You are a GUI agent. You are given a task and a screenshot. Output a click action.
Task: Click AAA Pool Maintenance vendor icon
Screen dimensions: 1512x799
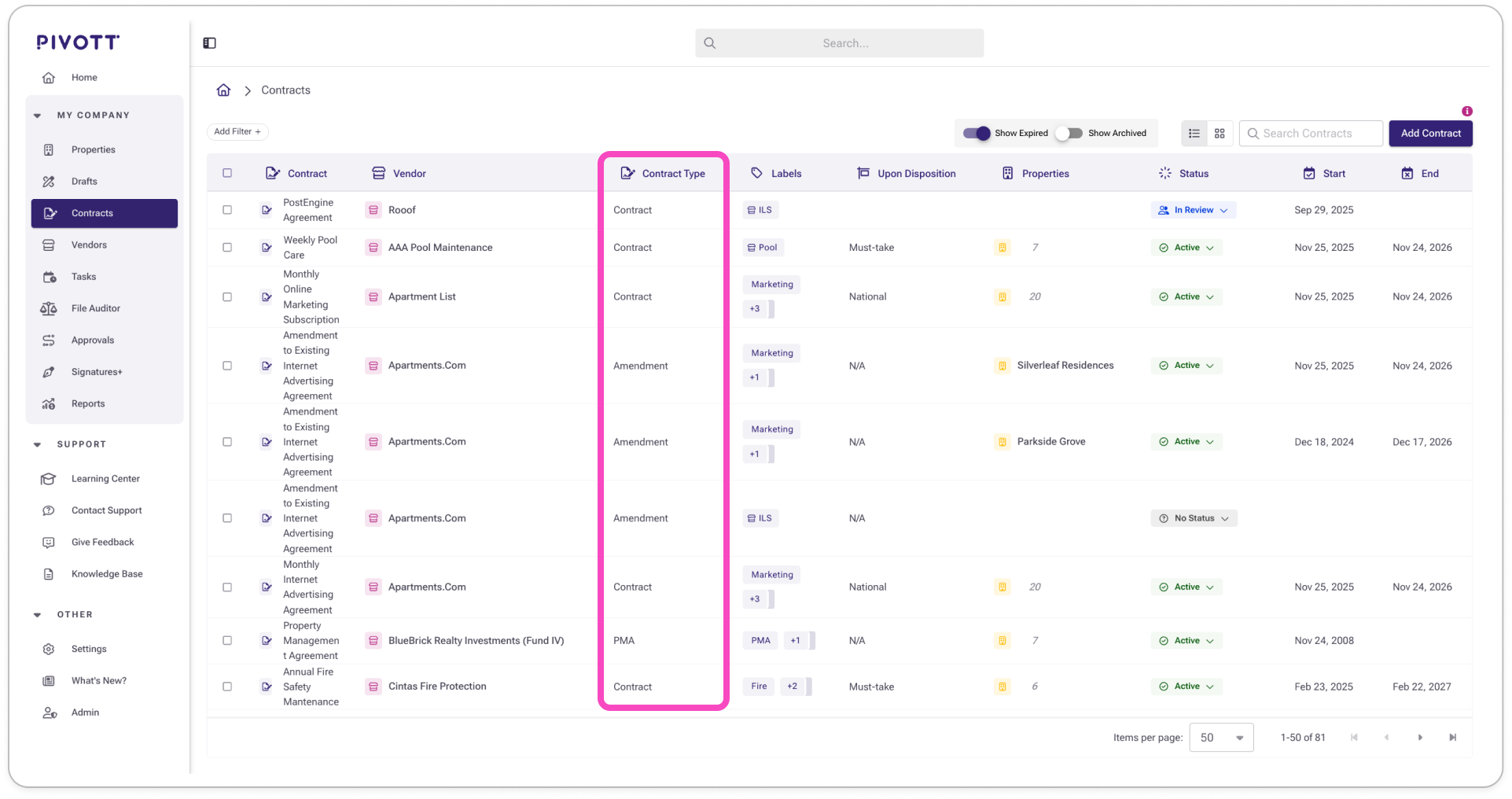point(373,248)
